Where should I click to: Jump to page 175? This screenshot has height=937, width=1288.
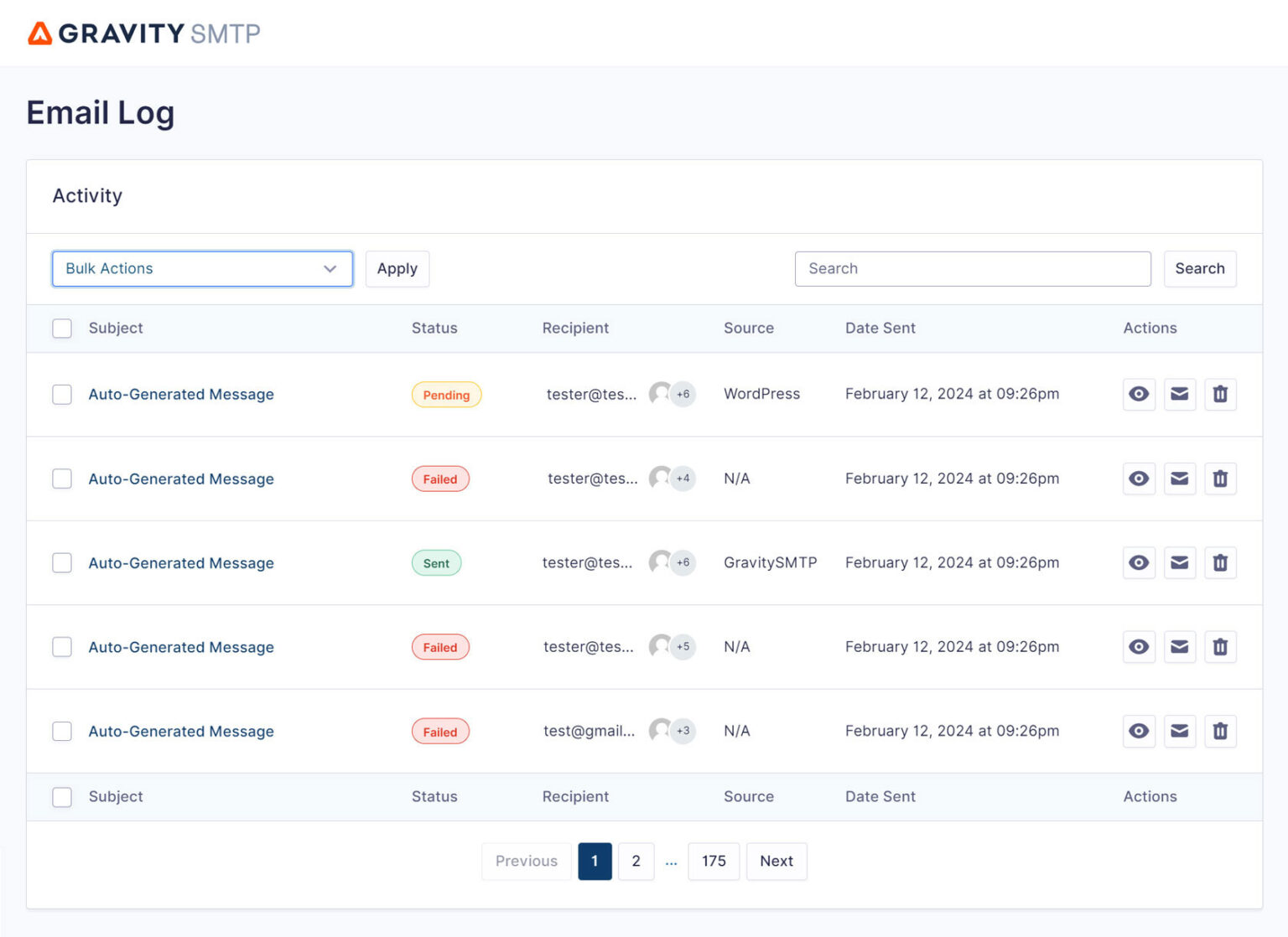point(714,861)
